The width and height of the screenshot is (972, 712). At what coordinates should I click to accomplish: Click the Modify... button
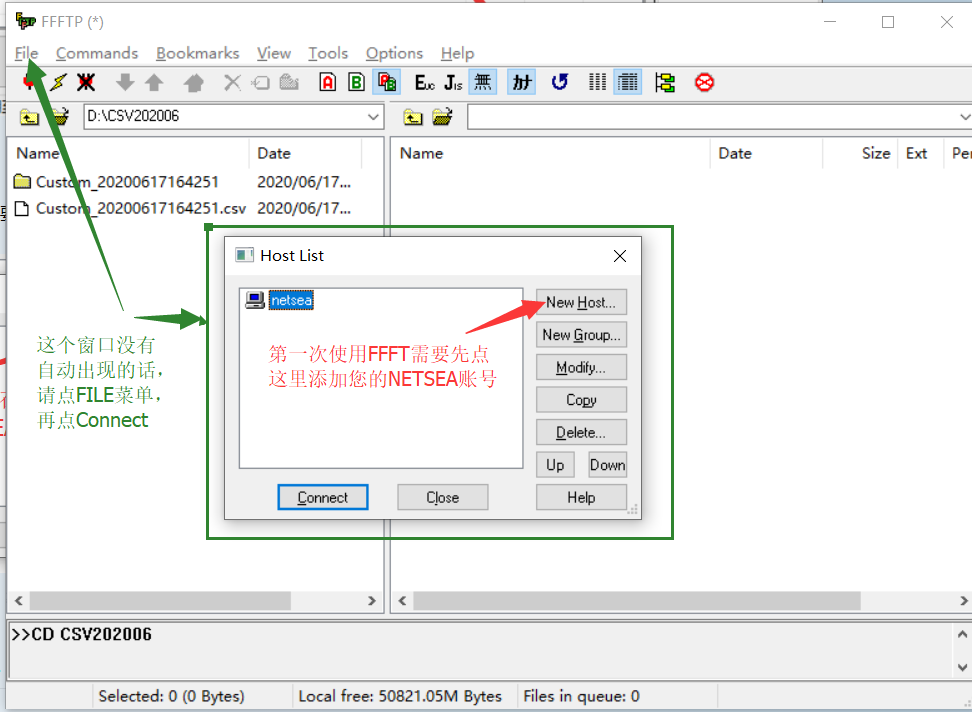point(581,367)
